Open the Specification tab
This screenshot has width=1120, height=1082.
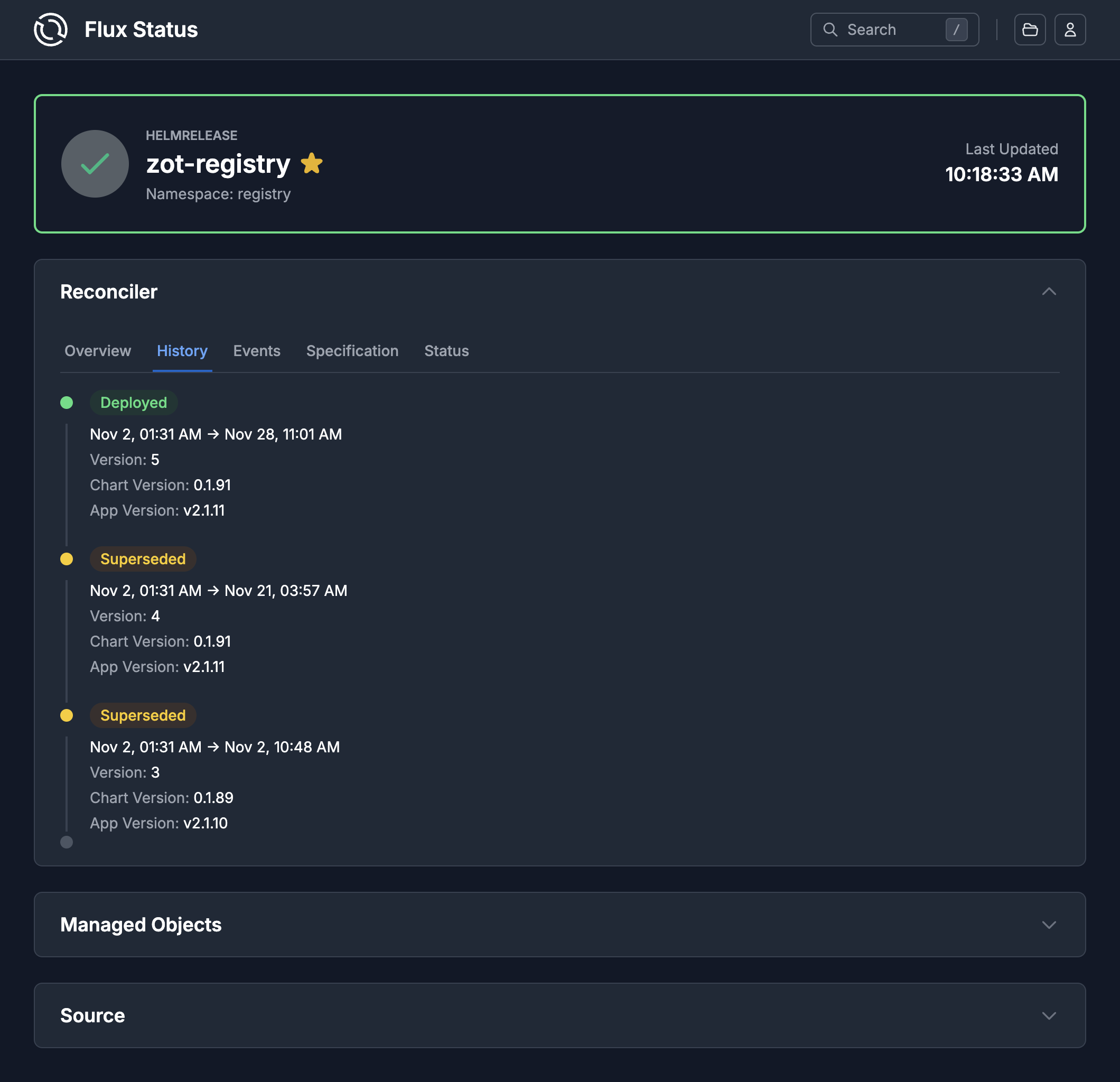pyautogui.click(x=352, y=351)
